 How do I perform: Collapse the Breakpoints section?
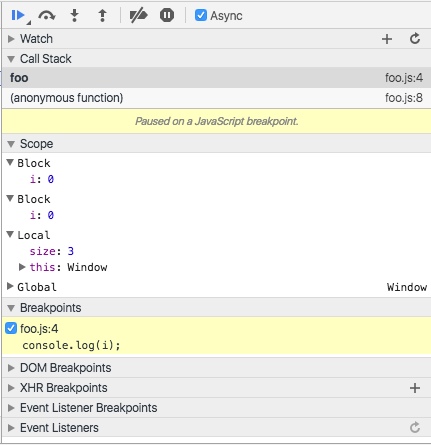click(11, 308)
